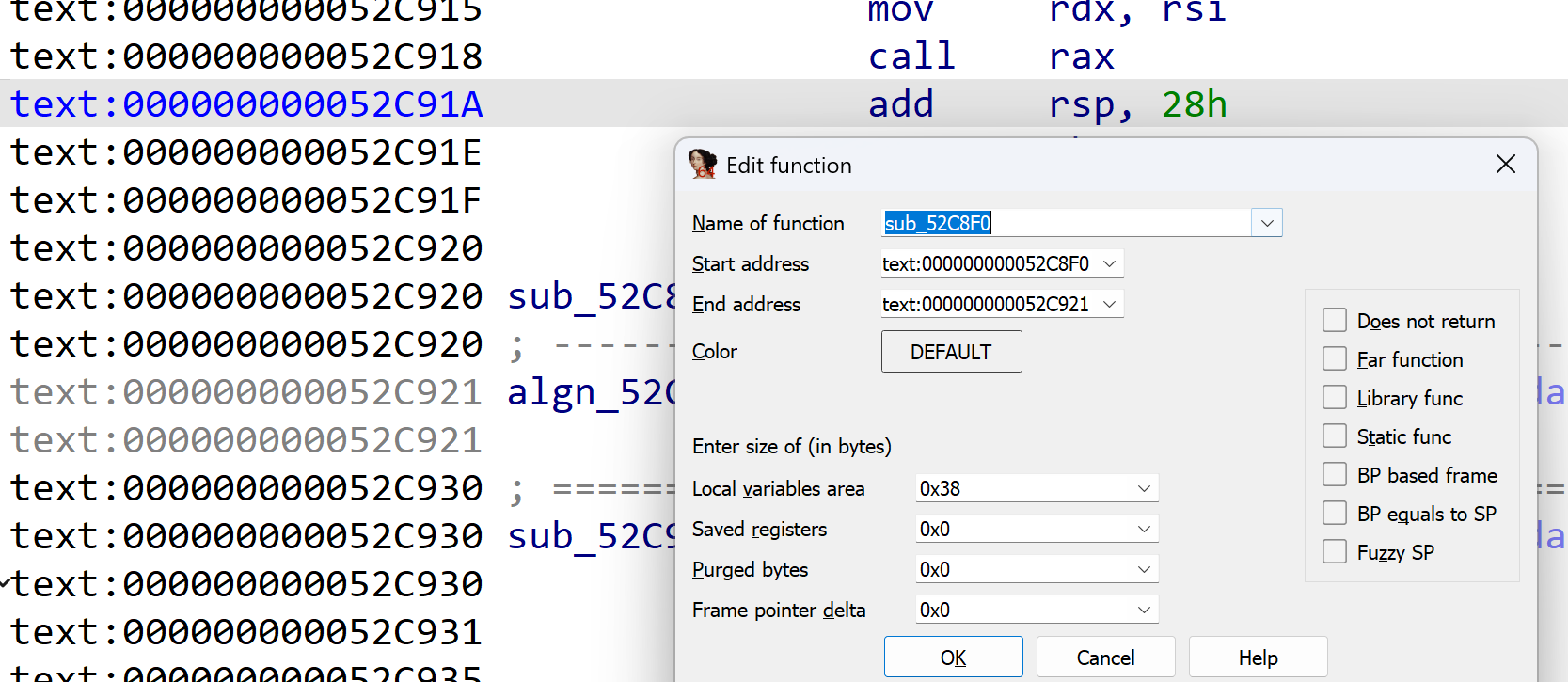Click the address text:000000000052C91E
1568x682 pixels.
[x=246, y=151]
